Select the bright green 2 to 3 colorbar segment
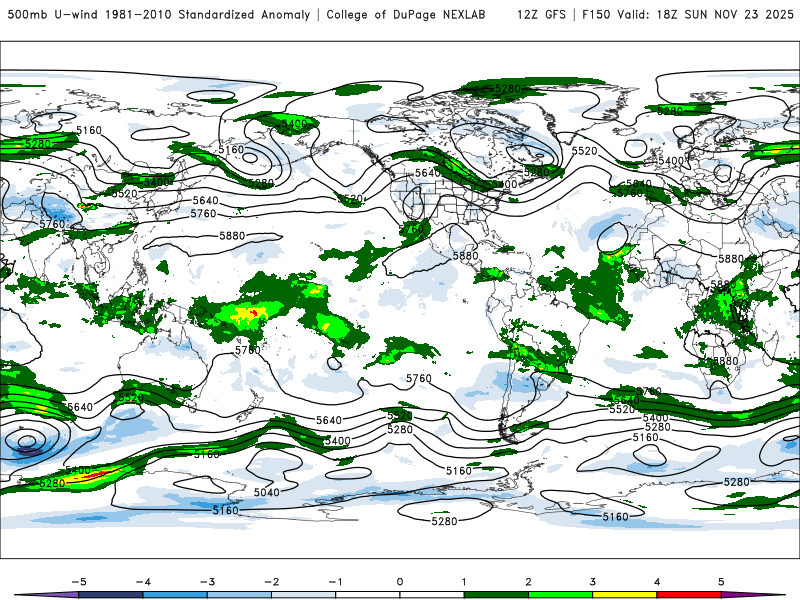800x600 pixels. tap(561, 595)
